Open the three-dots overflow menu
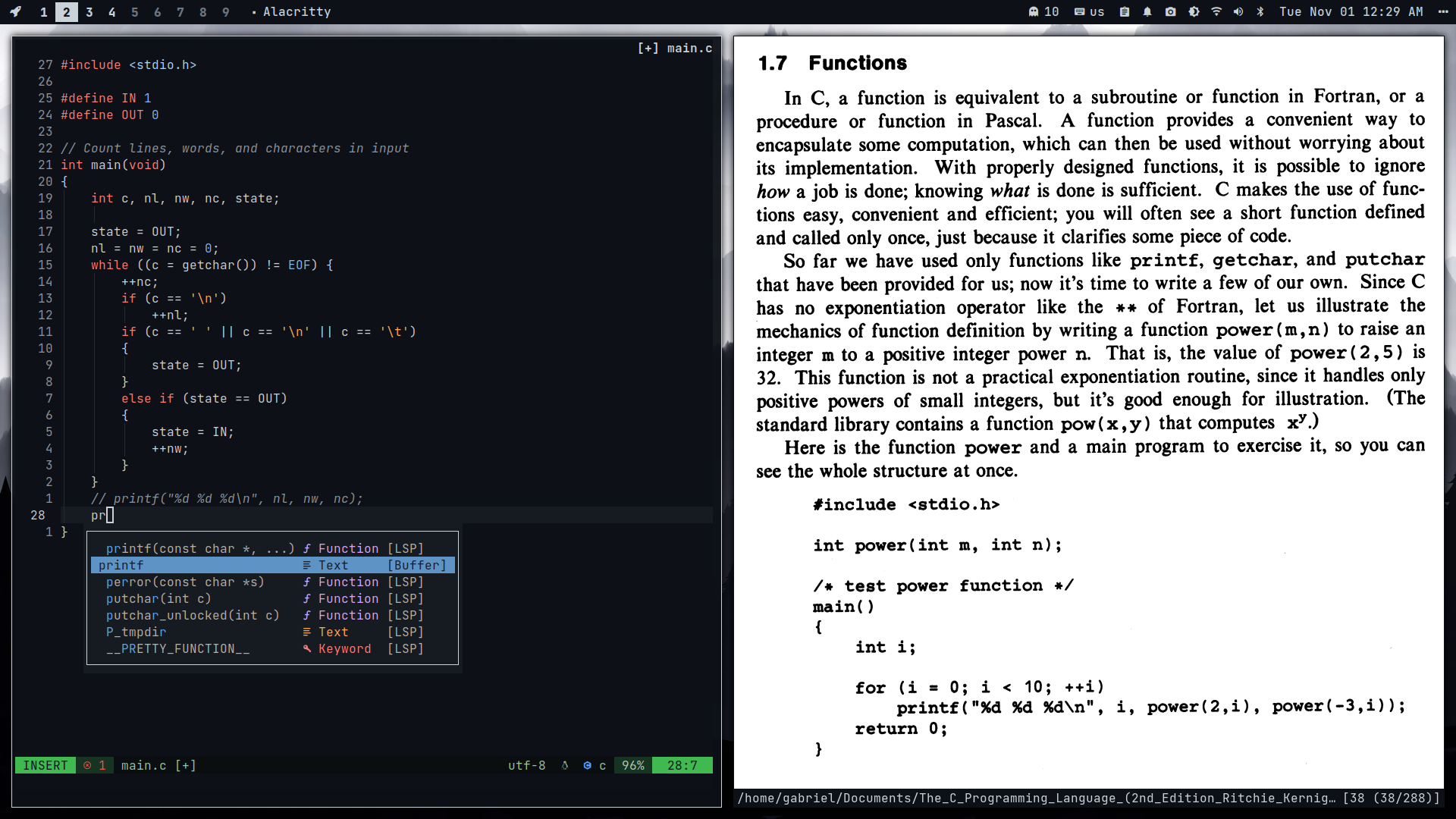The width and height of the screenshot is (1456, 819). pyautogui.click(x=1442, y=11)
